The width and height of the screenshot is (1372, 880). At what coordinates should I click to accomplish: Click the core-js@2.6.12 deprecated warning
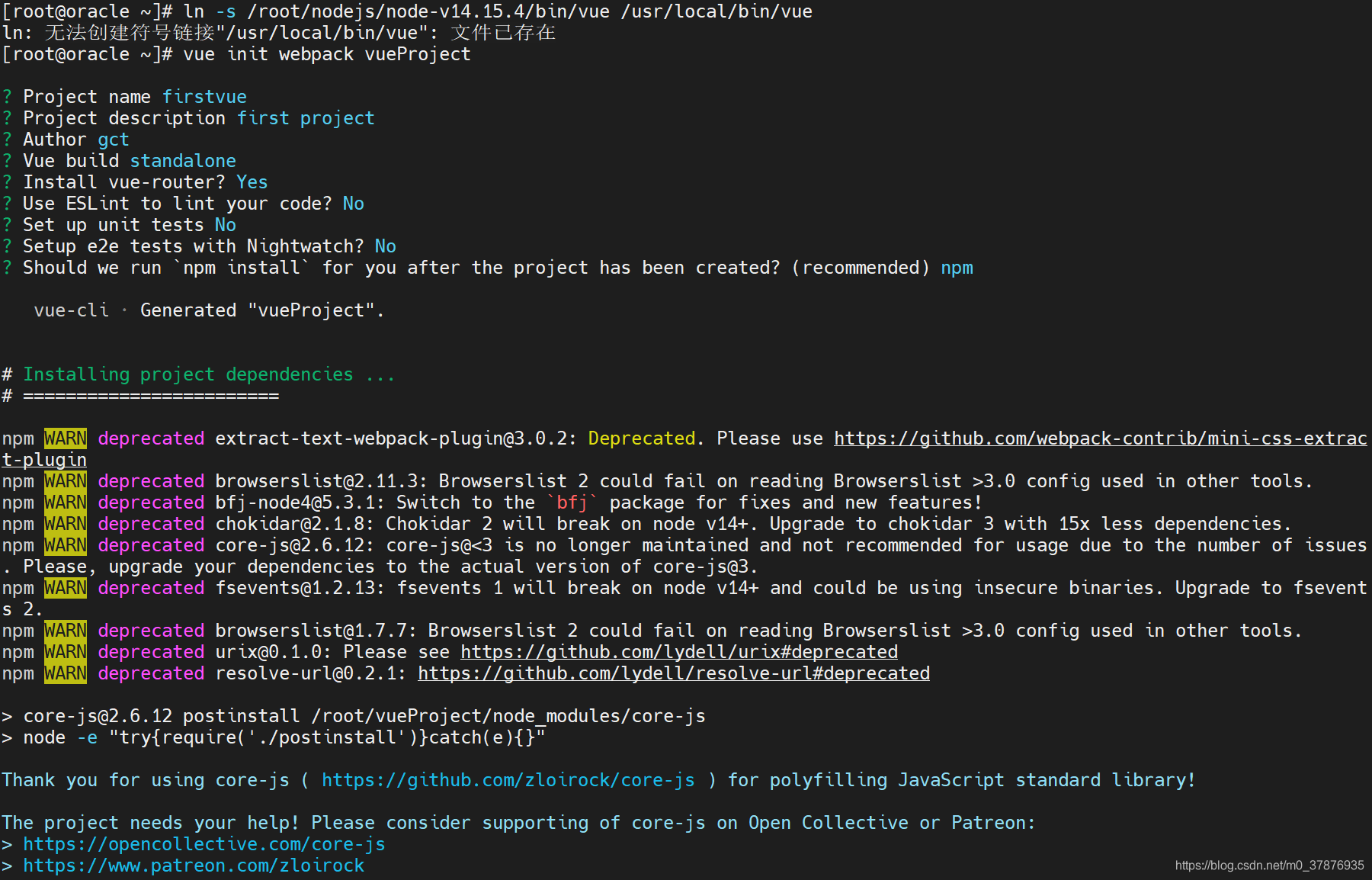click(684, 556)
